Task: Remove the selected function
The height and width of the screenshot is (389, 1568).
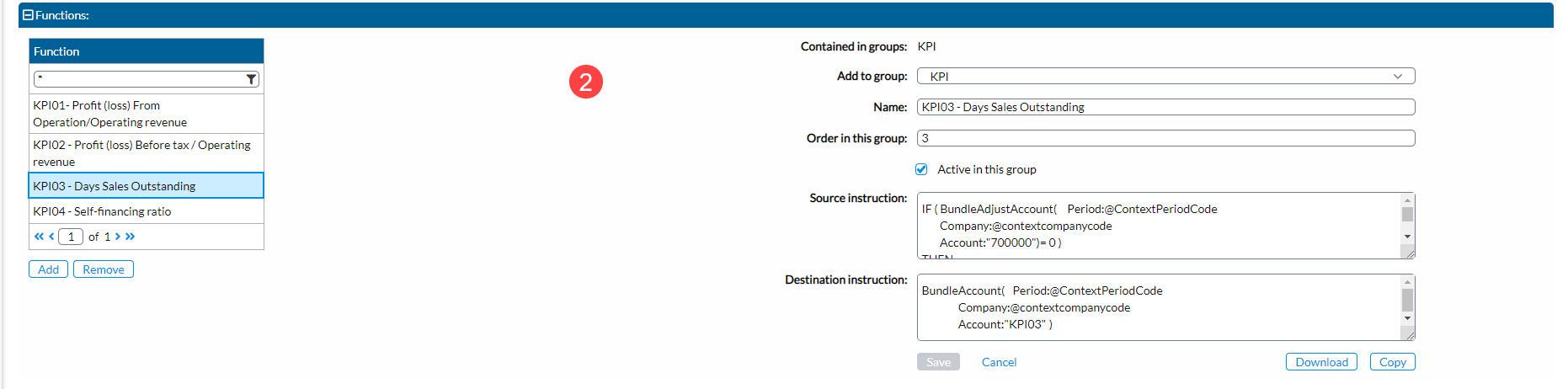Action: (x=104, y=269)
